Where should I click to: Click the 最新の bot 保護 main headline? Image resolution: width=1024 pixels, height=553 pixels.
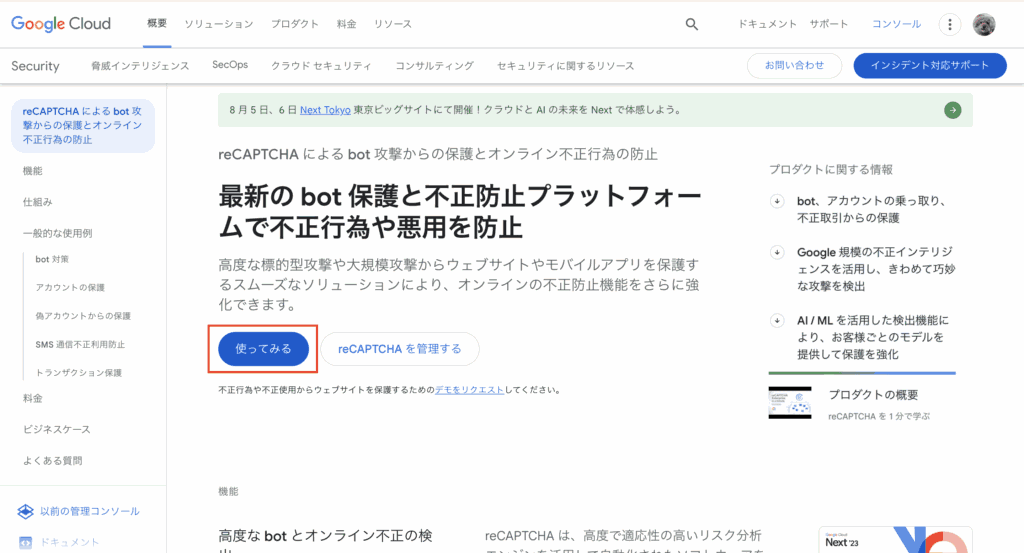460,212
